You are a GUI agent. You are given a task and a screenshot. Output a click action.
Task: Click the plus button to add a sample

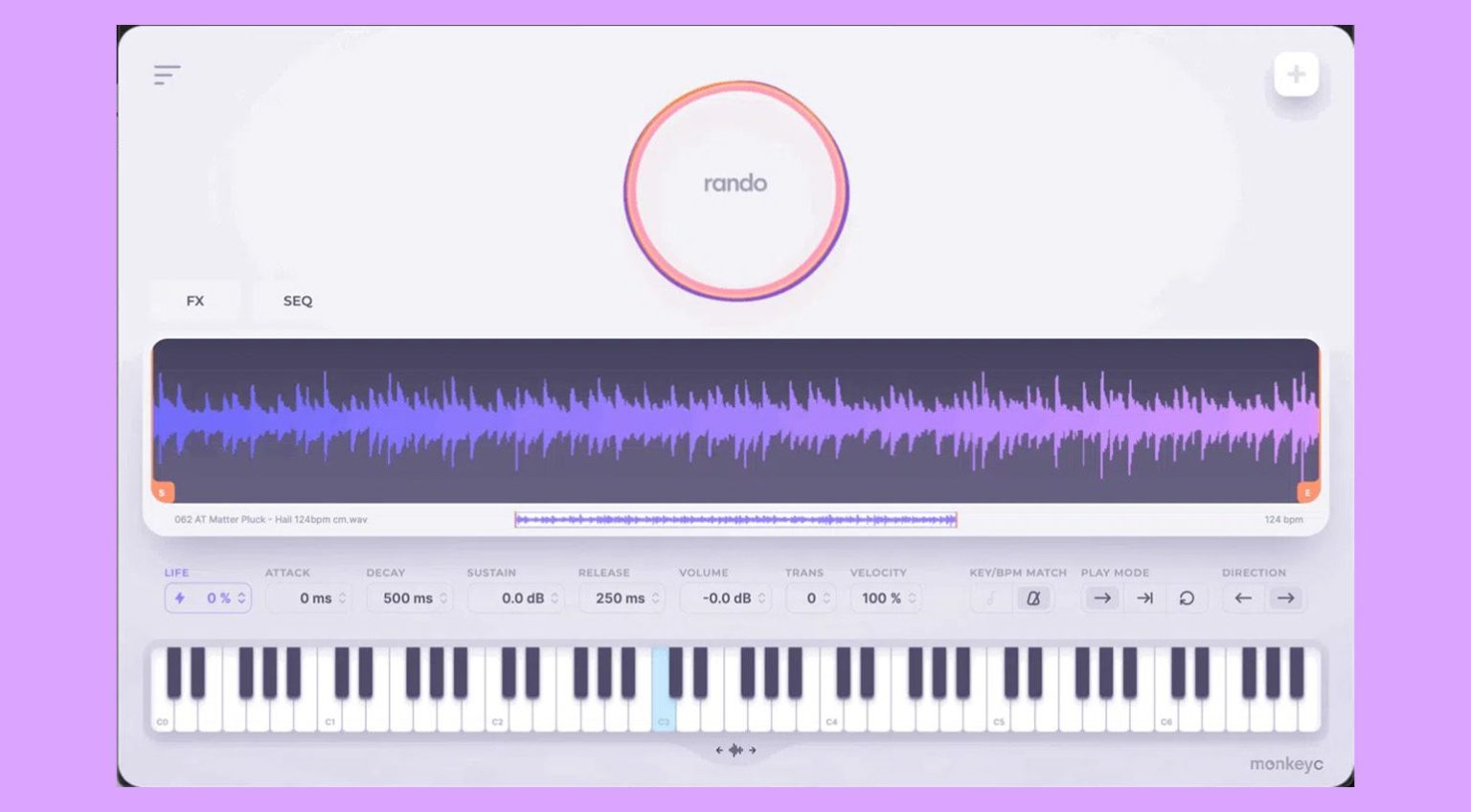click(x=1298, y=73)
